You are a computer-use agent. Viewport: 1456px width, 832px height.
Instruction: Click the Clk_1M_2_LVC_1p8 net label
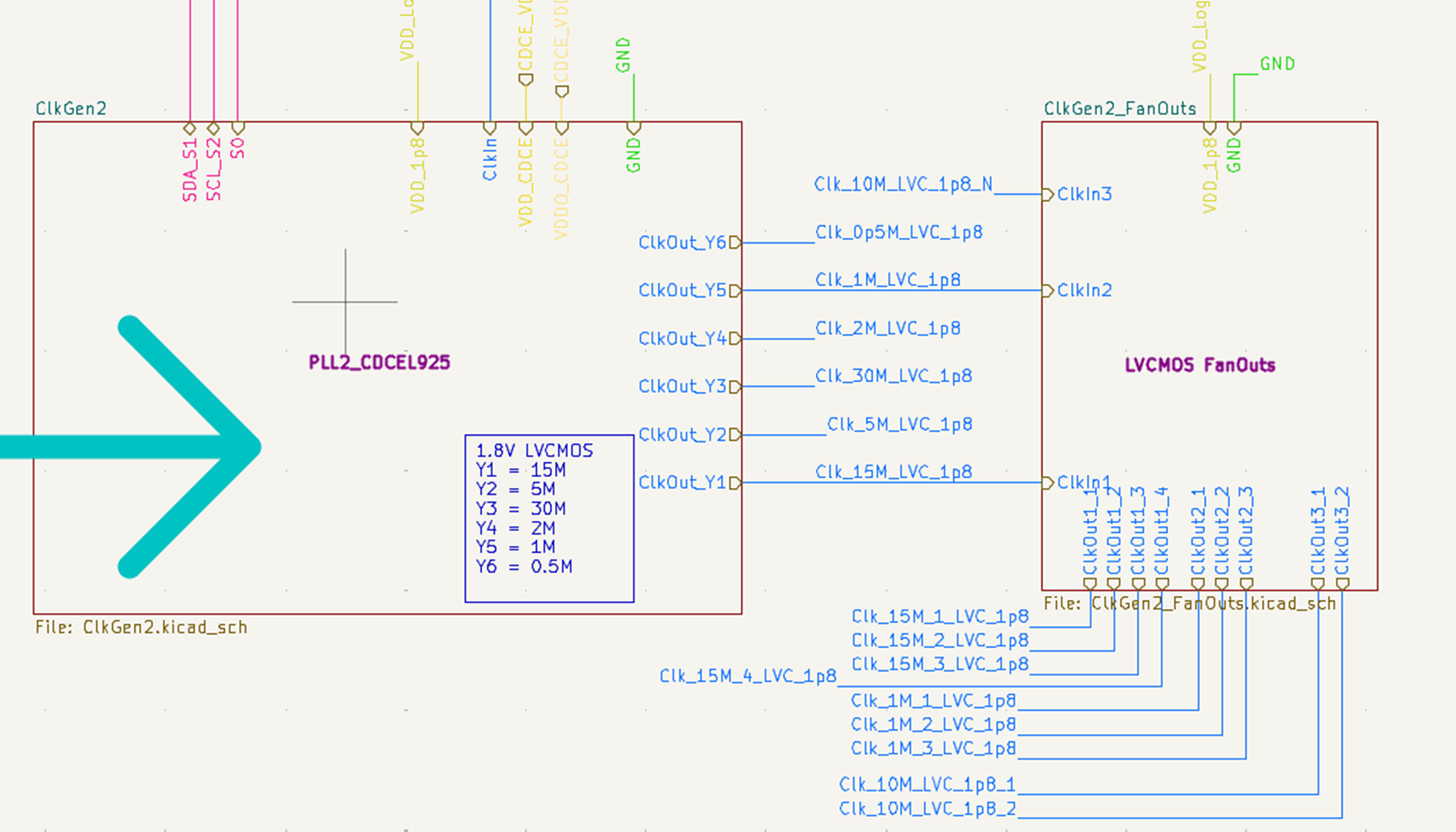[x=934, y=725]
